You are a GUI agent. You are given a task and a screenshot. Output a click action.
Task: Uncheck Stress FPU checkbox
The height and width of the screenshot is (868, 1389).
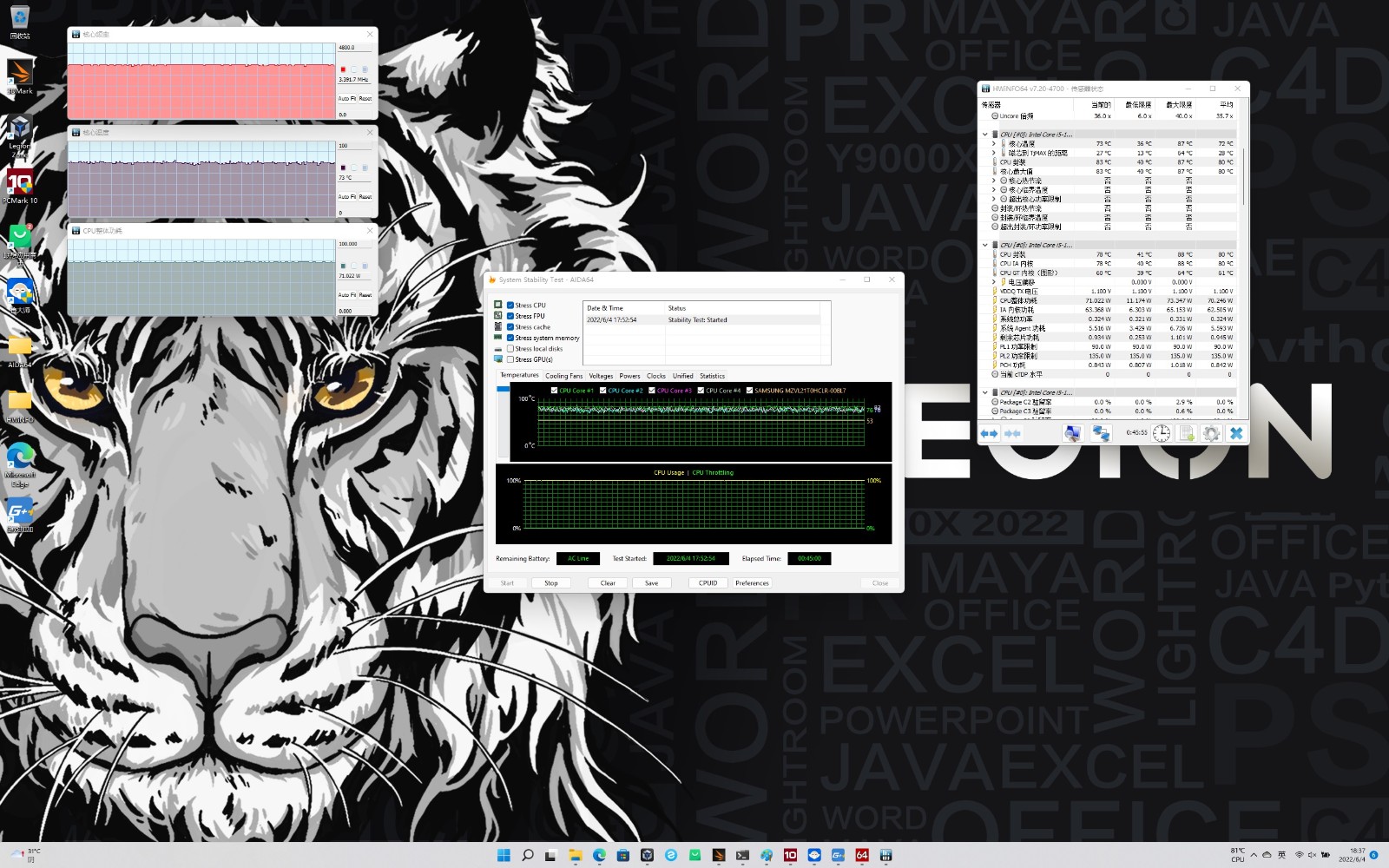(510, 316)
